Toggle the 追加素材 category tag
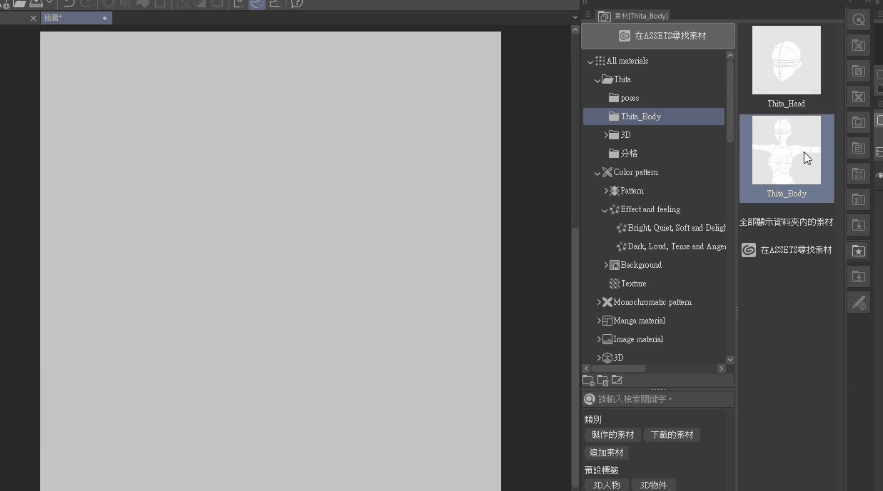The image size is (883, 491). (x=606, y=452)
